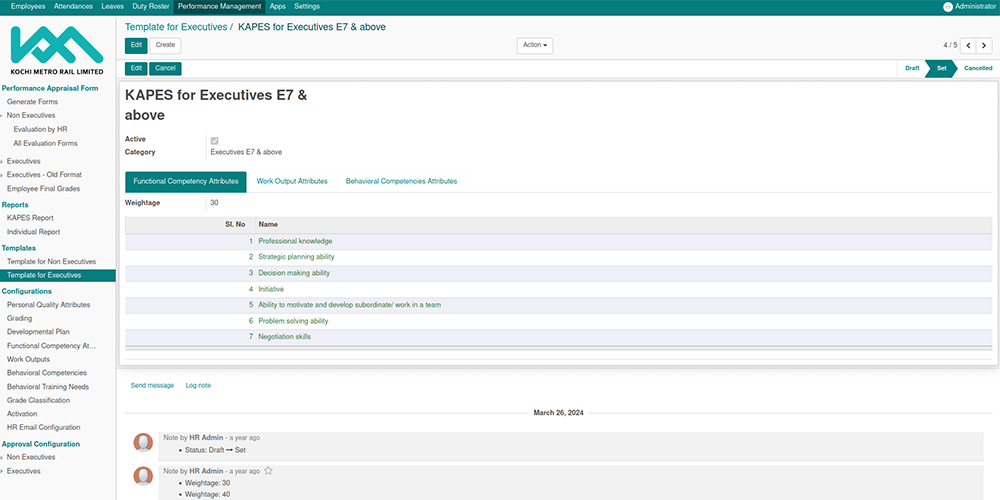Click the Send message link
The image size is (1000, 500).
tap(152, 385)
